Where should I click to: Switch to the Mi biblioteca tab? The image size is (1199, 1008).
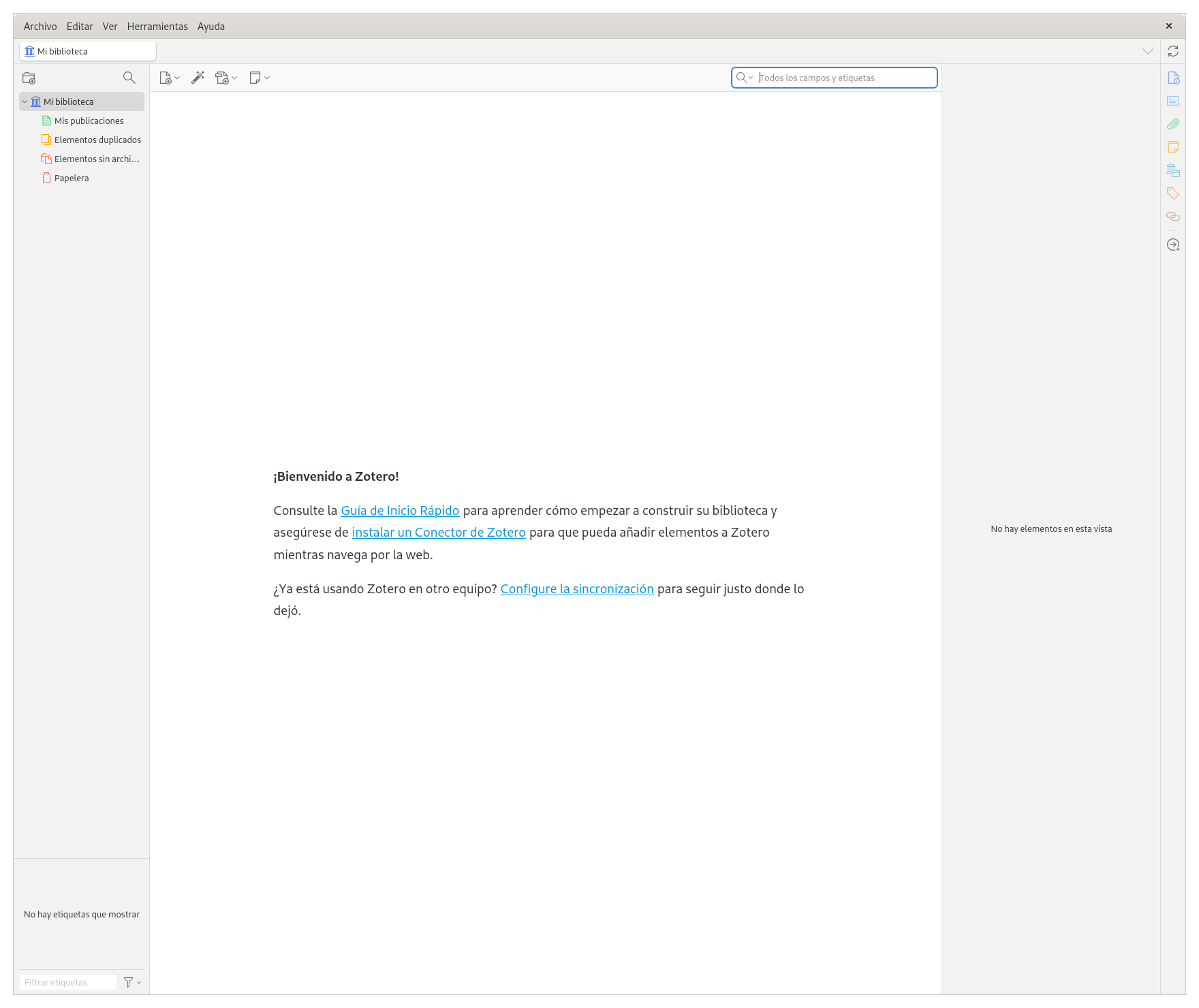88,51
